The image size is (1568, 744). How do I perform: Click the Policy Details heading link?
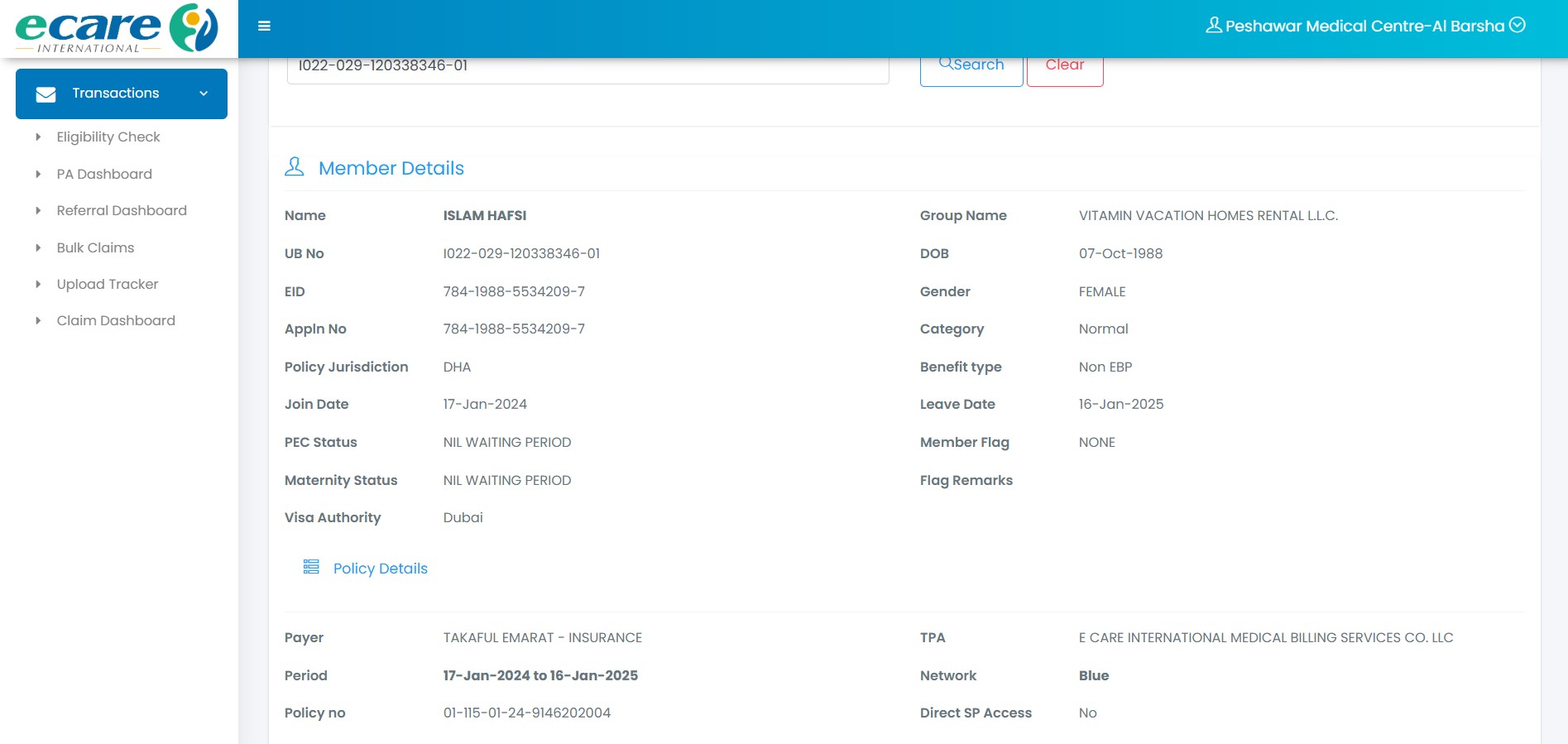click(x=381, y=569)
